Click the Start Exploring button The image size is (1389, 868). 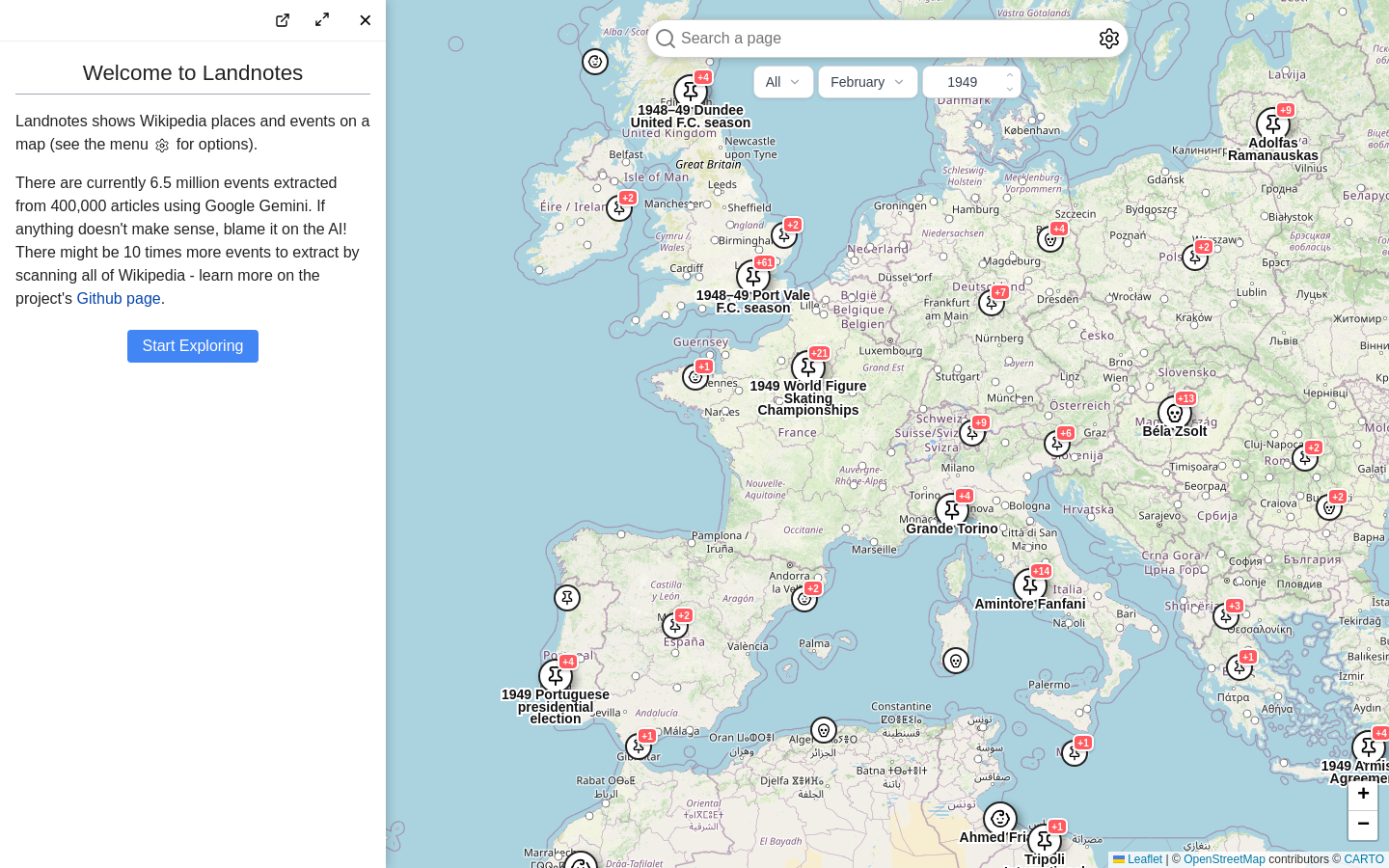click(193, 346)
